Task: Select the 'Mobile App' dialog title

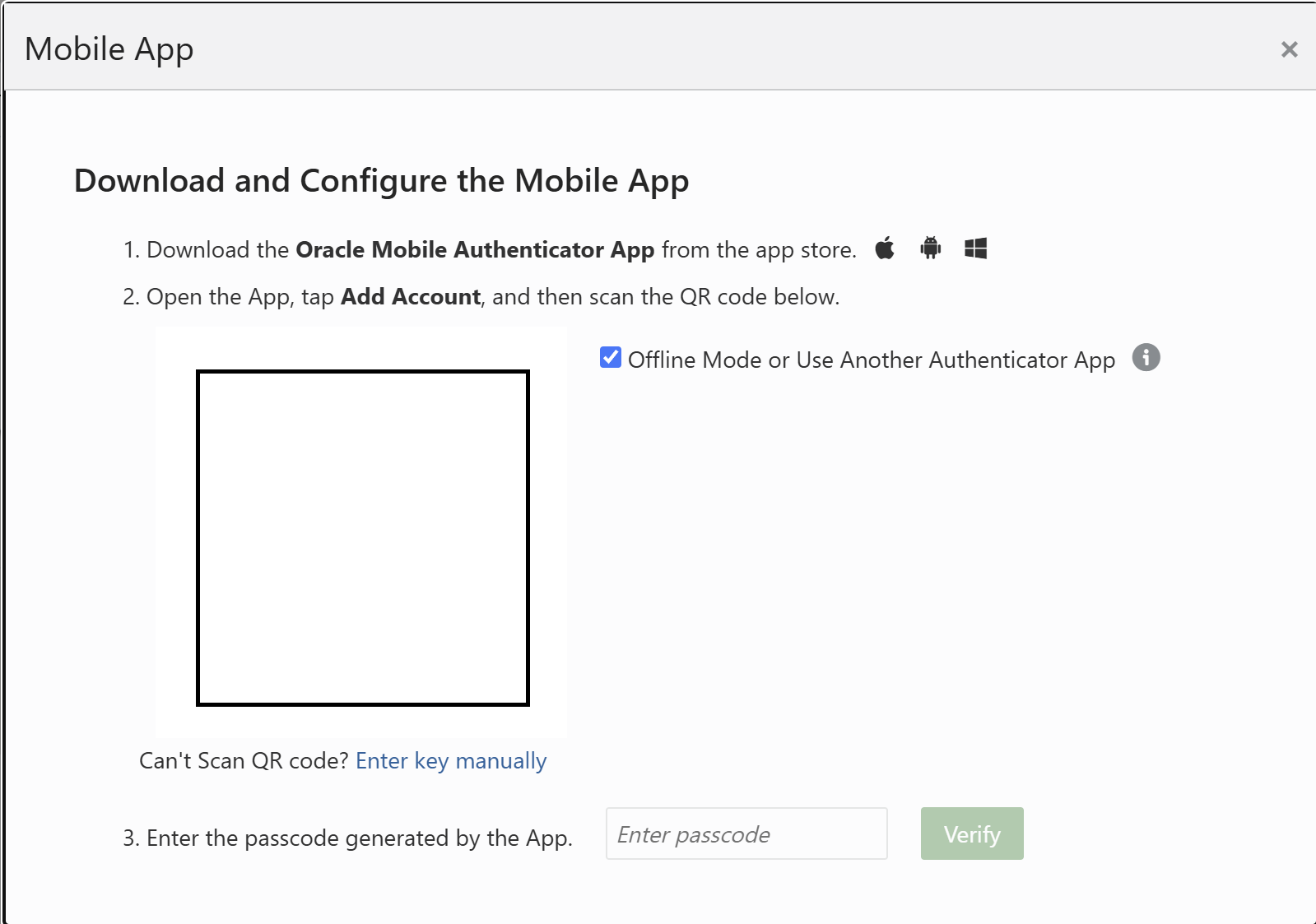Action: (x=109, y=50)
